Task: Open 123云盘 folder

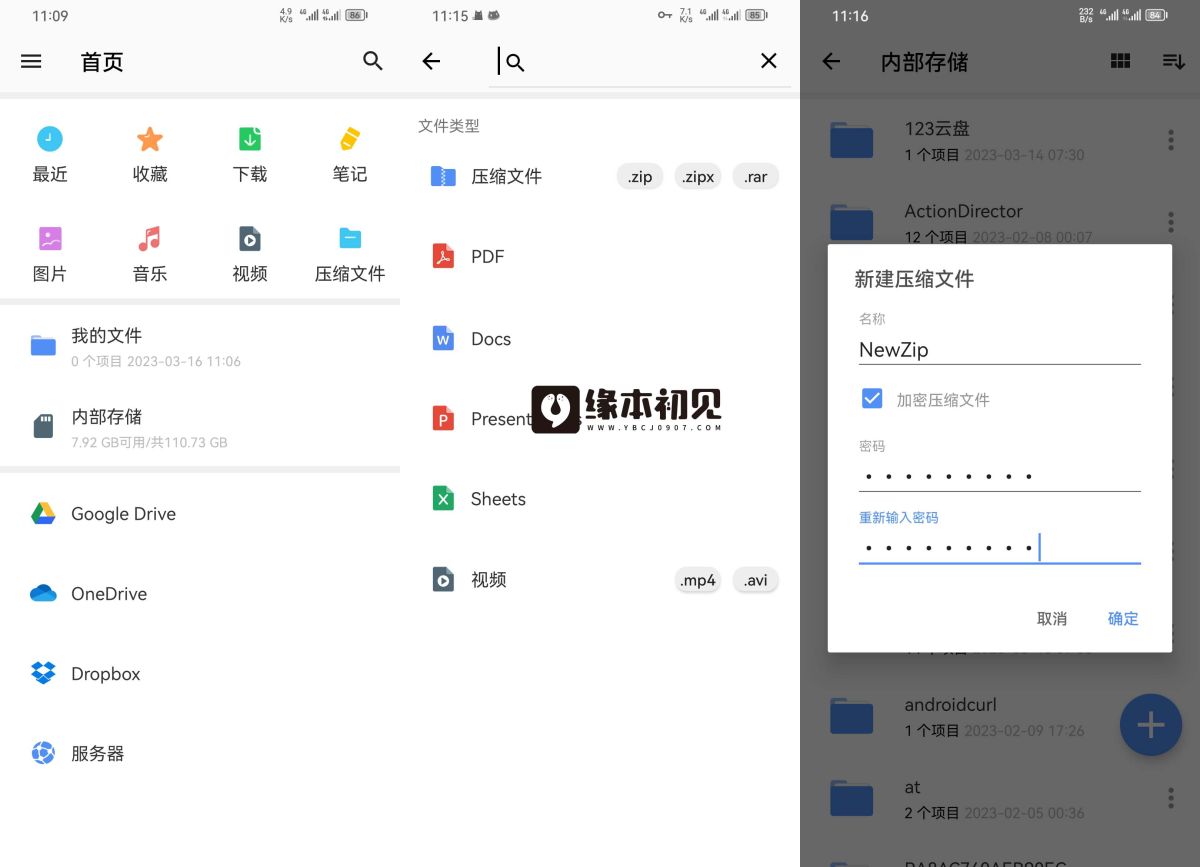Action: click(x=980, y=140)
